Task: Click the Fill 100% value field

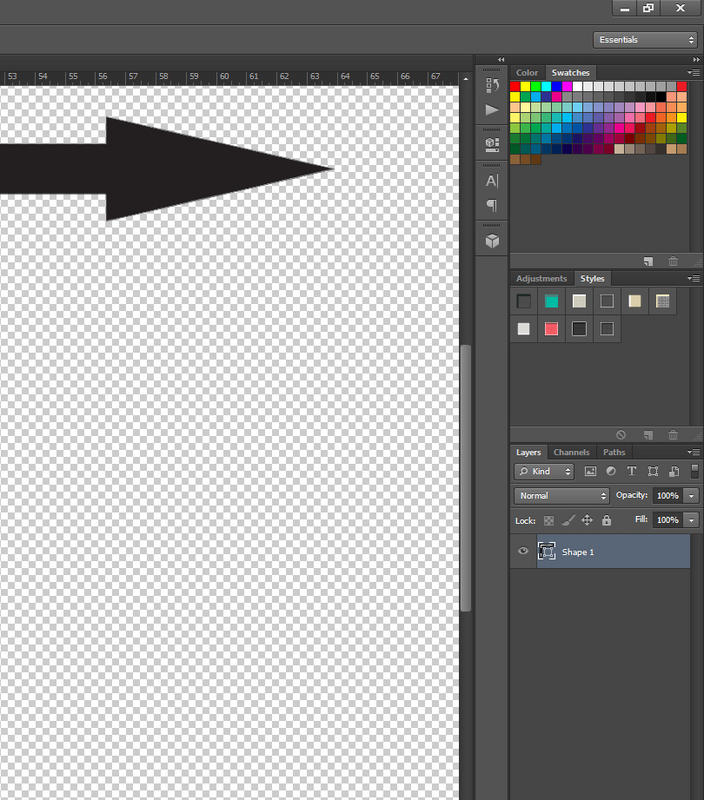Action: point(668,520)
